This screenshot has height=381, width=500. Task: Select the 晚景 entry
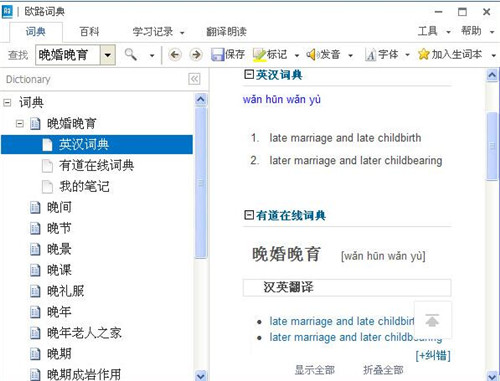[59, 249]
